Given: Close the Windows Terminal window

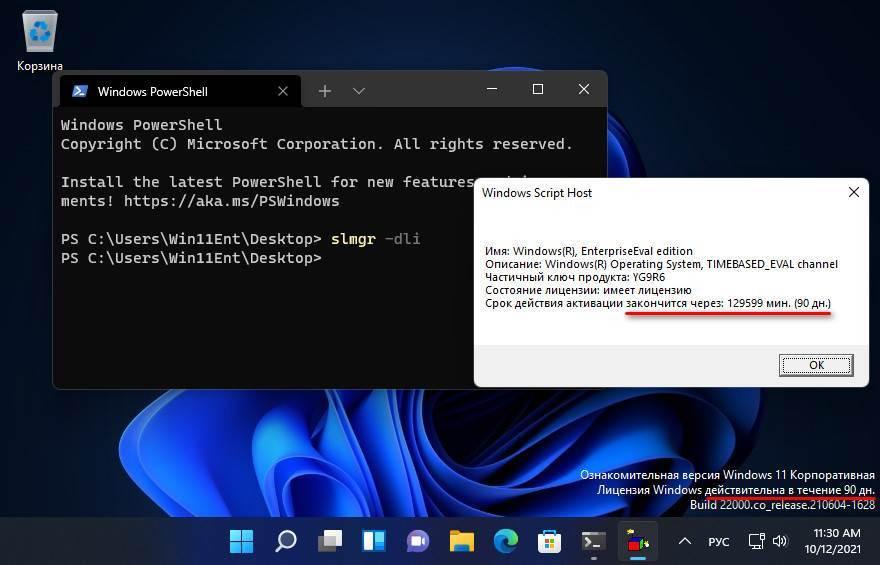Looking at the screenshot, I should pyautogui.click(x=584, y=89).
